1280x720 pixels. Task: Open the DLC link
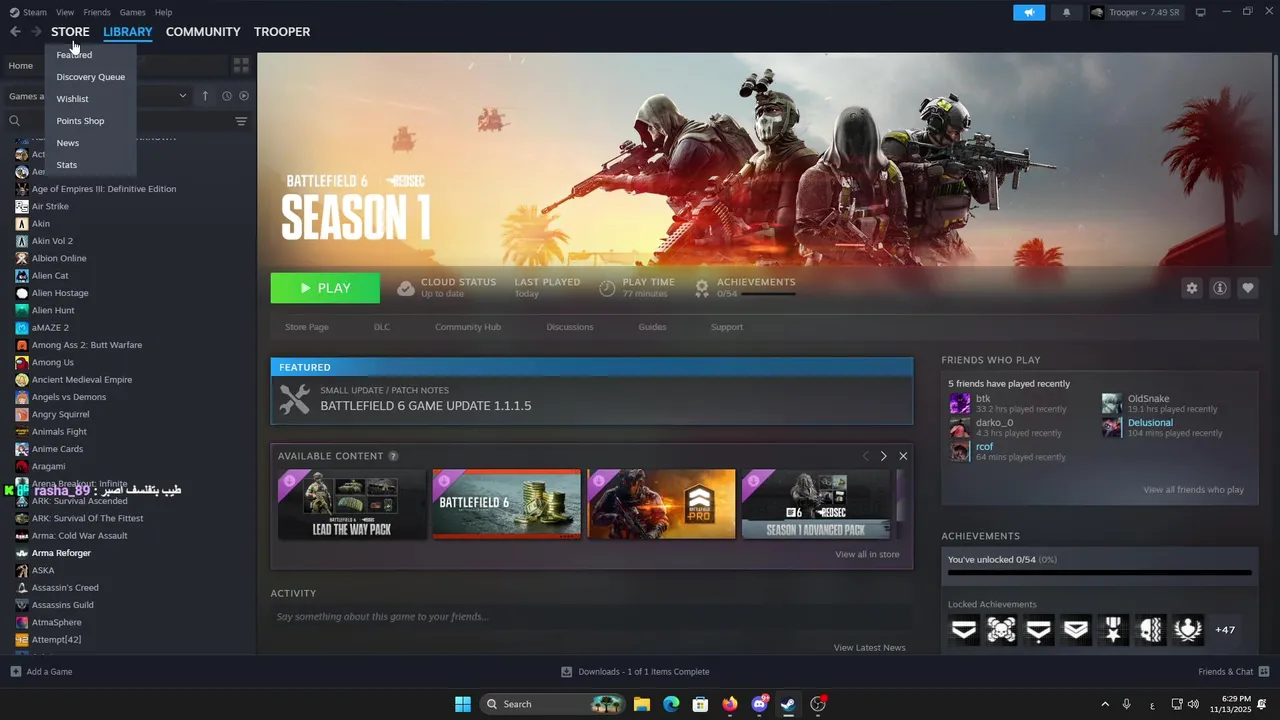pyautogui.click(x=382, y=327)
